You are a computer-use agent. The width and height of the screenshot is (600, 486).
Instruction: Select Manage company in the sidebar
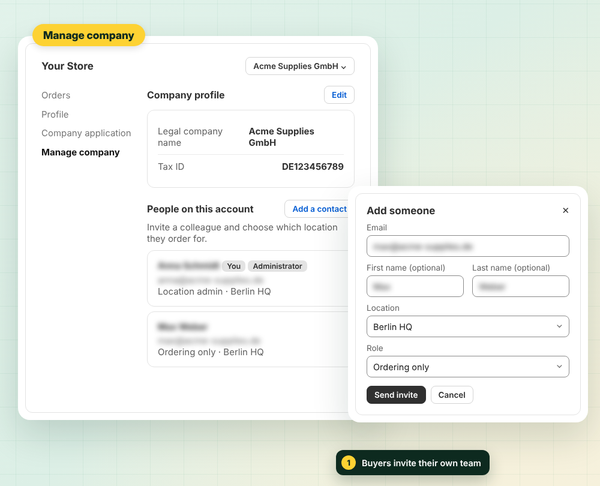tap(80, 152)
